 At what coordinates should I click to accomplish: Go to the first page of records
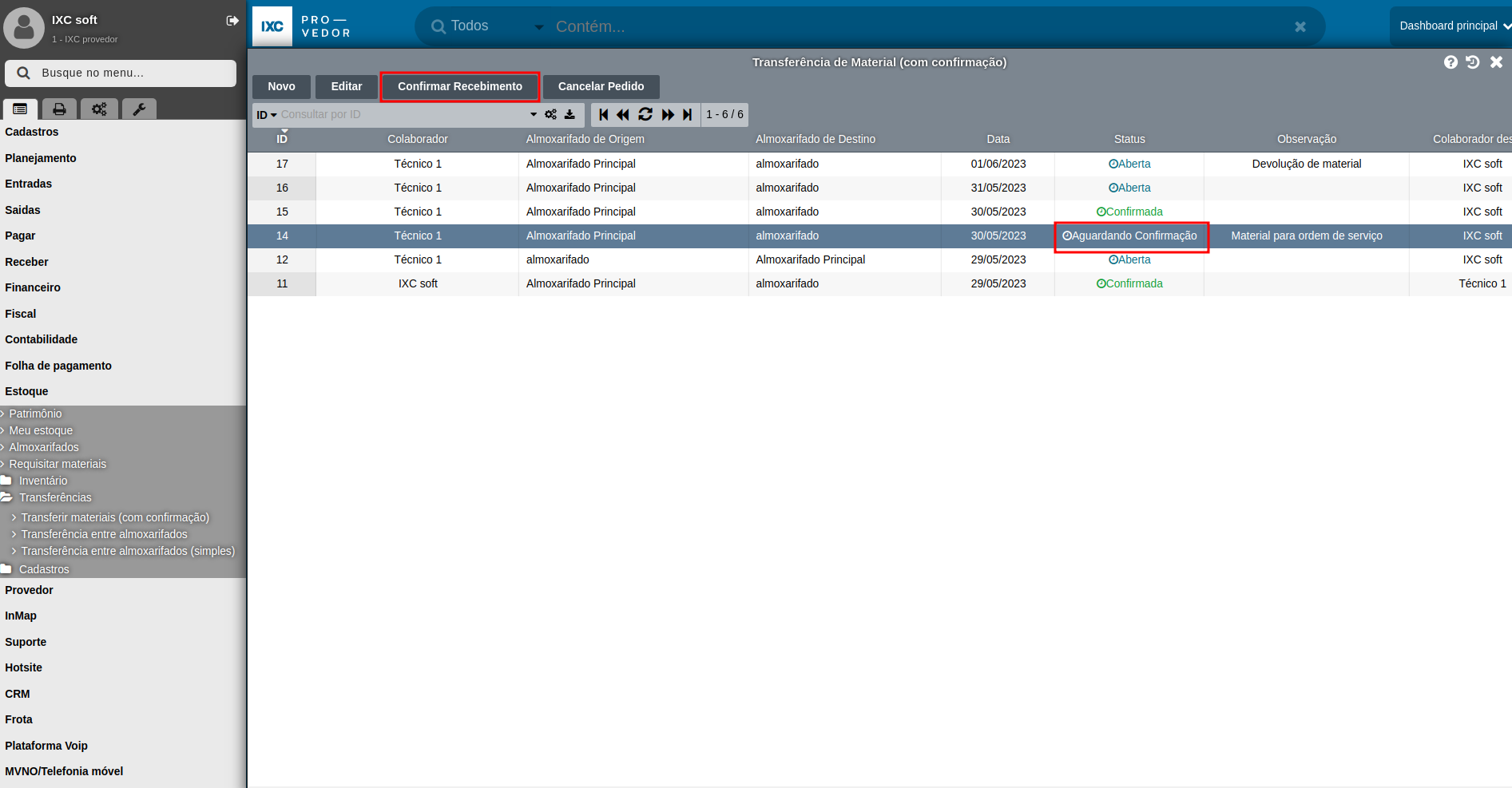point(604,115)
